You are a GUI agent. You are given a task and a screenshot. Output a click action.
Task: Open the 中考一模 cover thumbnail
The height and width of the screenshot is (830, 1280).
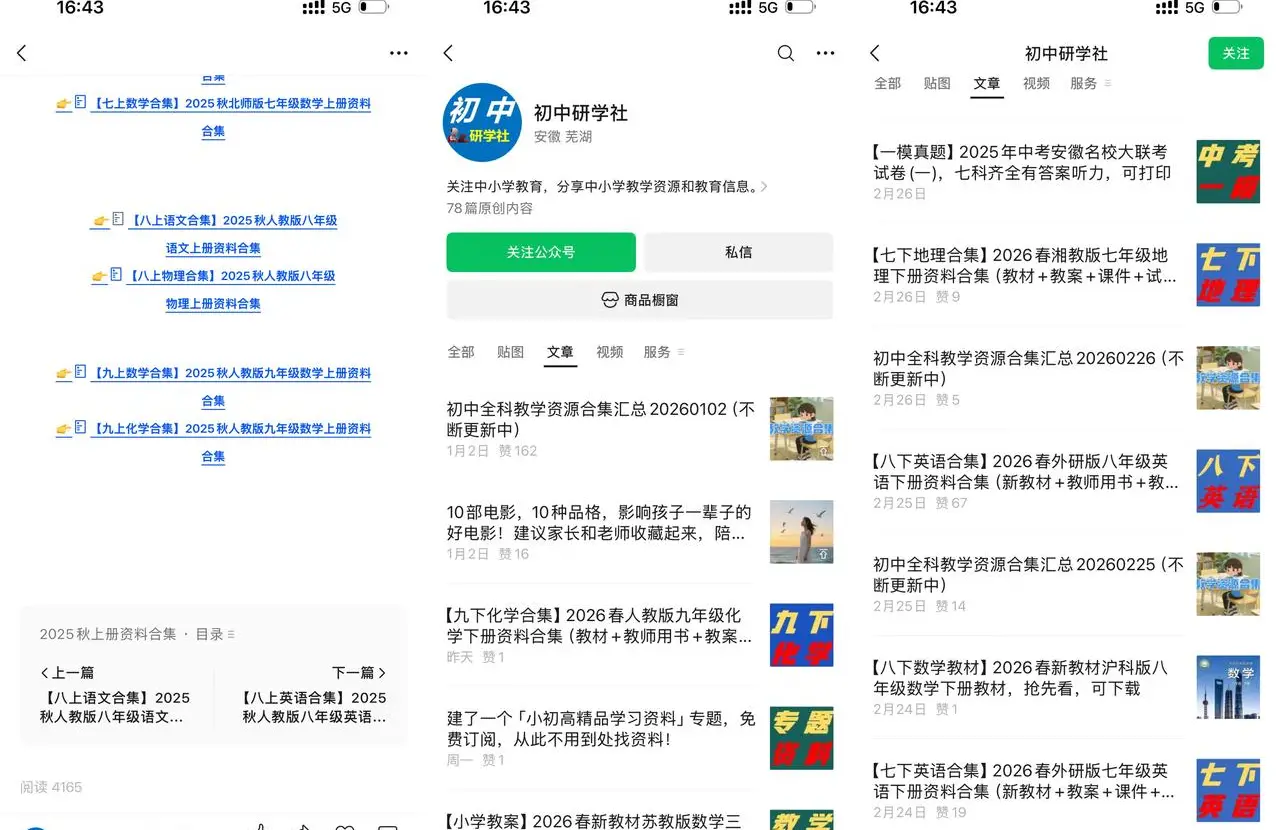pyautogui.click(x=1228, y=172)
